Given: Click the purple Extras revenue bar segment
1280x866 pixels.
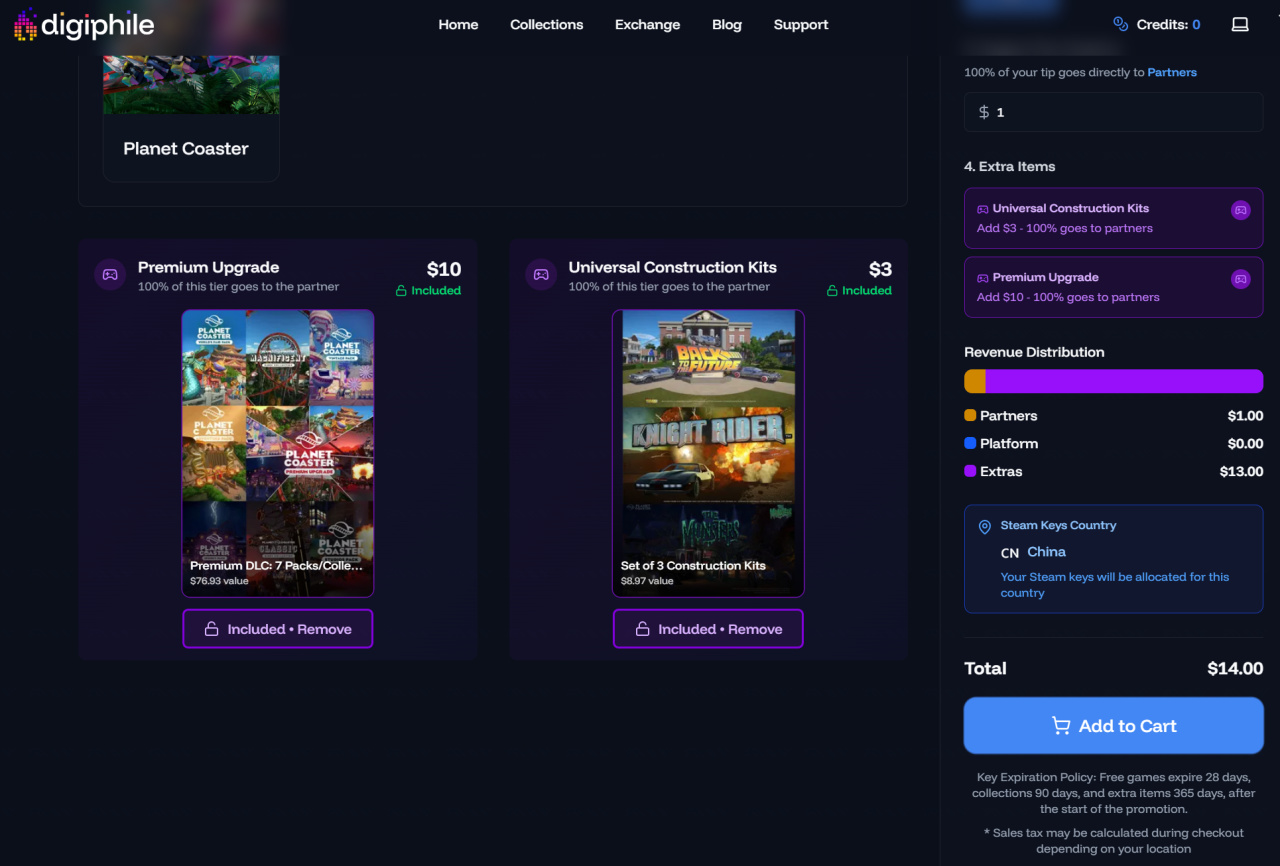Looking at the screenshot, I should 1124,381.
